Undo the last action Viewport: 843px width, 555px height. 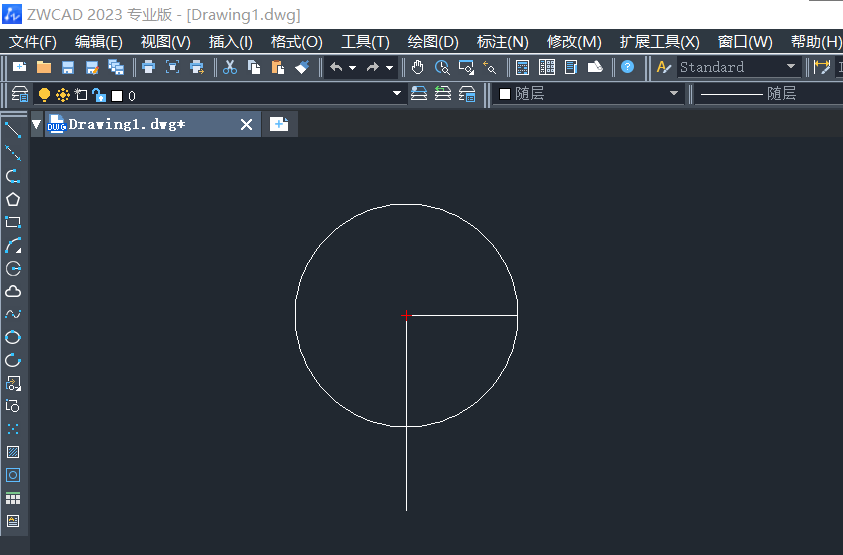(x=336, y=67)
